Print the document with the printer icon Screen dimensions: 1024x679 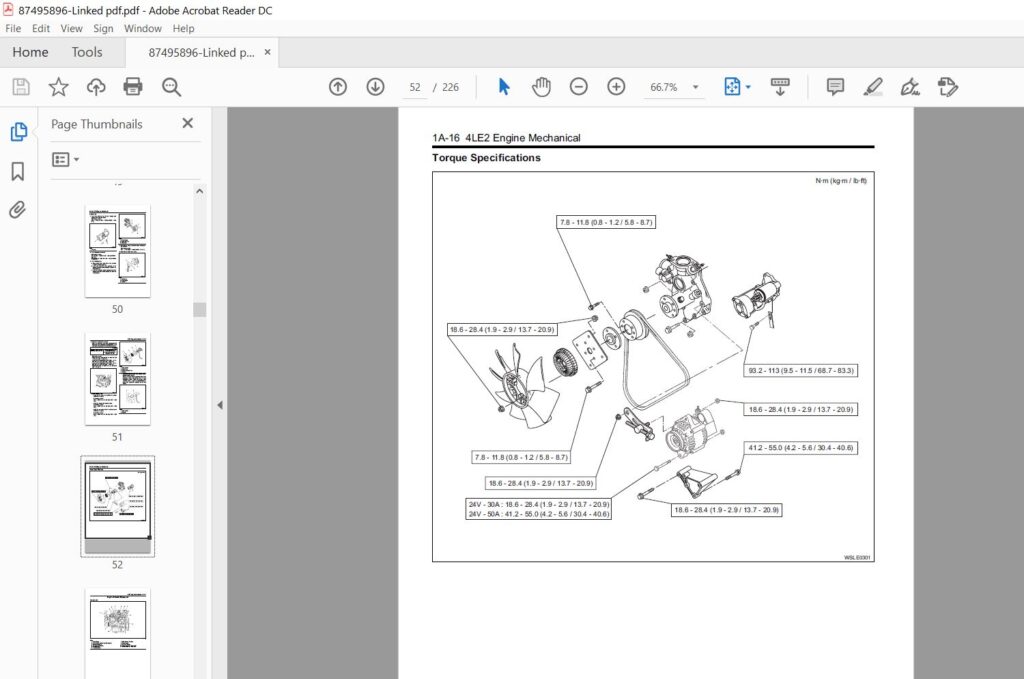tap(133, 87)
